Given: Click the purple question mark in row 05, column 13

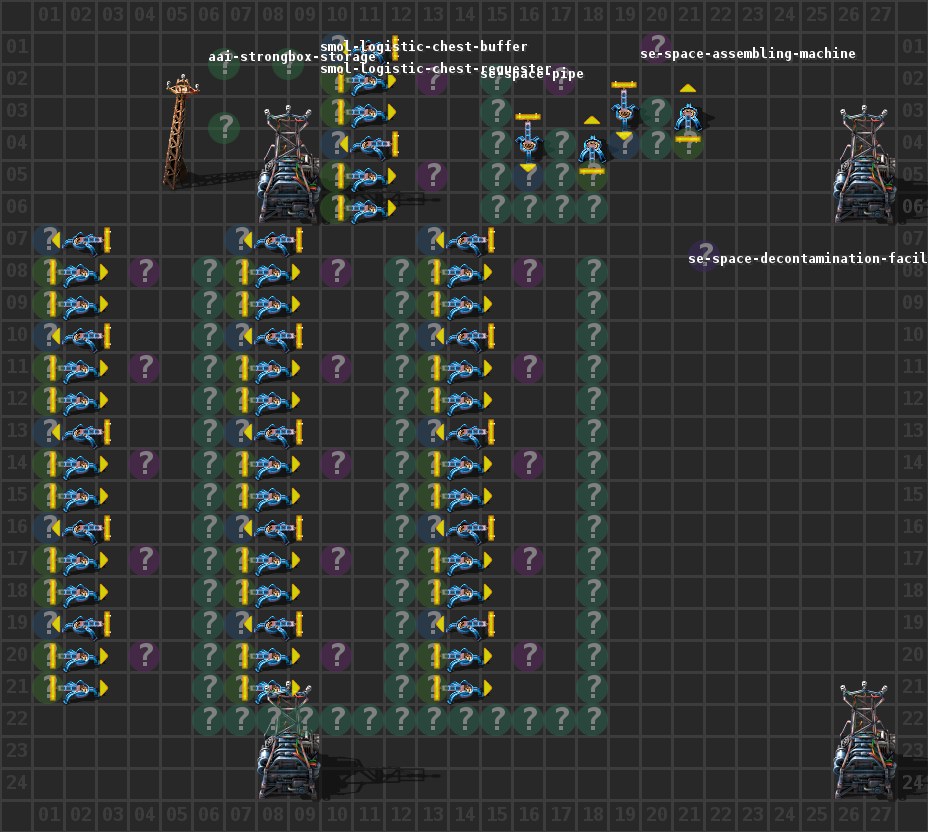Looking at the screenshot, I should coord(432,176).
